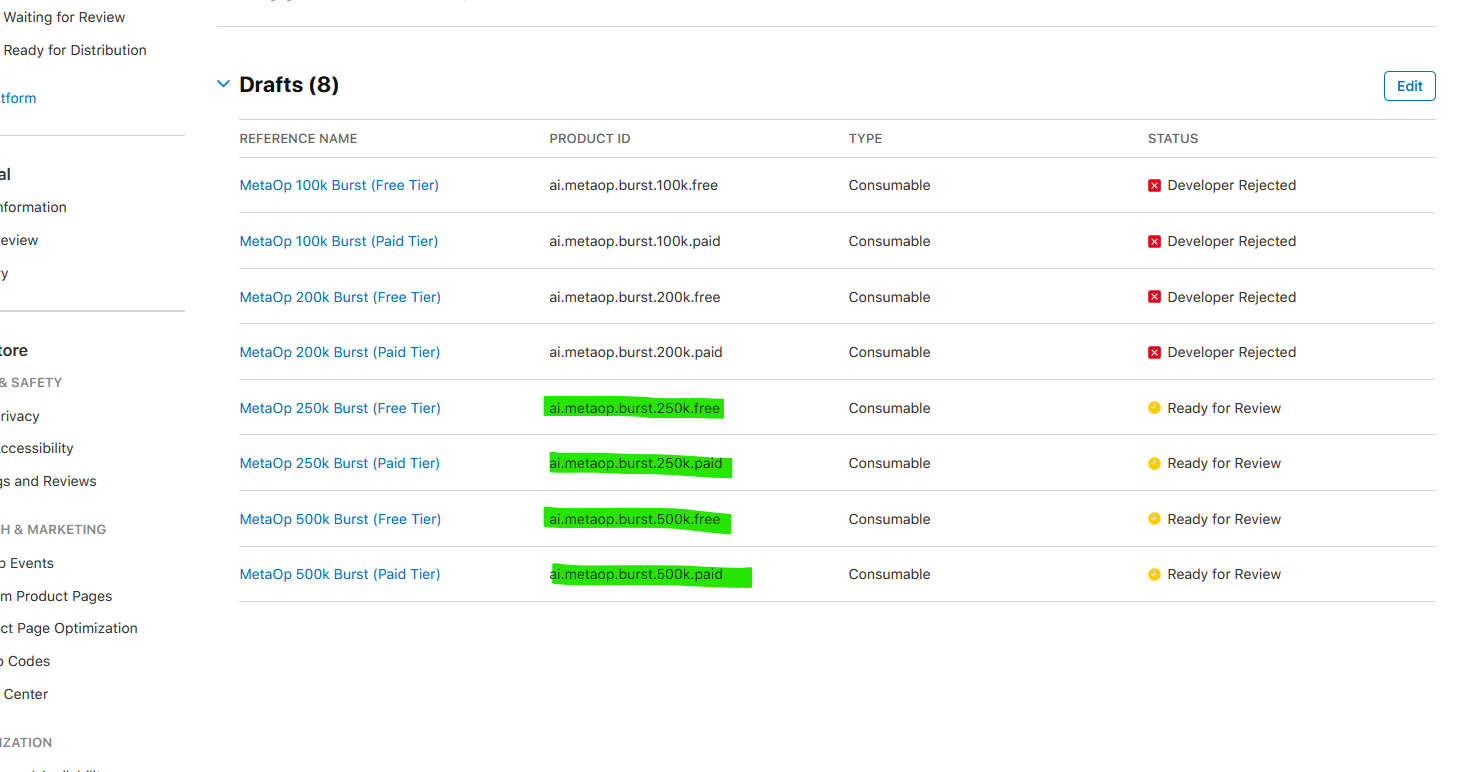Image resolution: width=1457 pixels, height=772 pixels.
Task: Click the yellow review icon for 500k.paid
Action: tap(1154, 574)
